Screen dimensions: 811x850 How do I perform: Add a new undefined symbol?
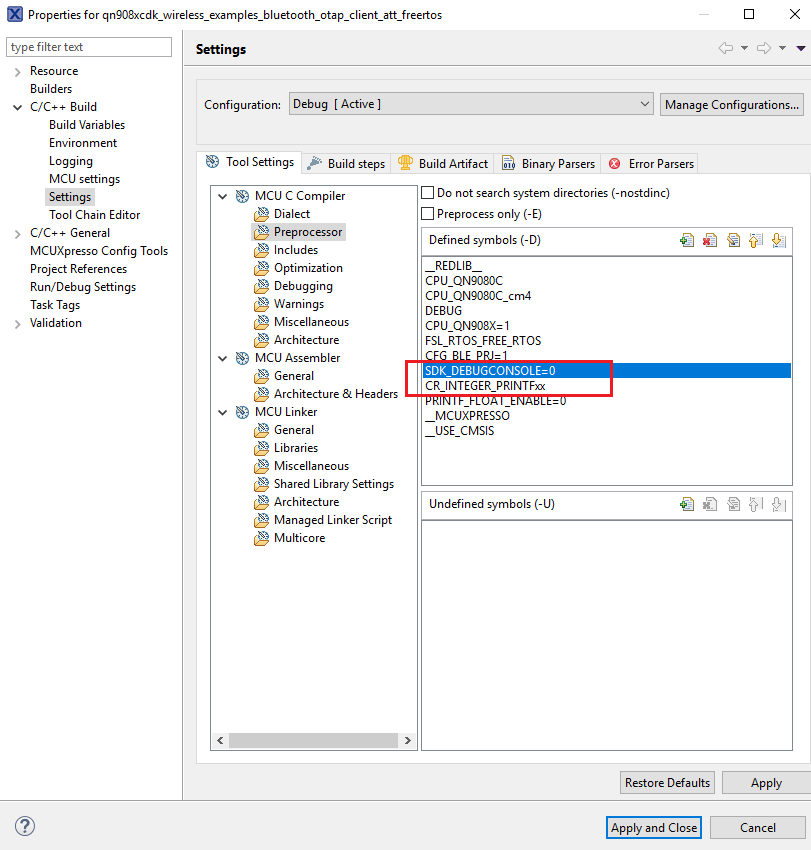687,504
